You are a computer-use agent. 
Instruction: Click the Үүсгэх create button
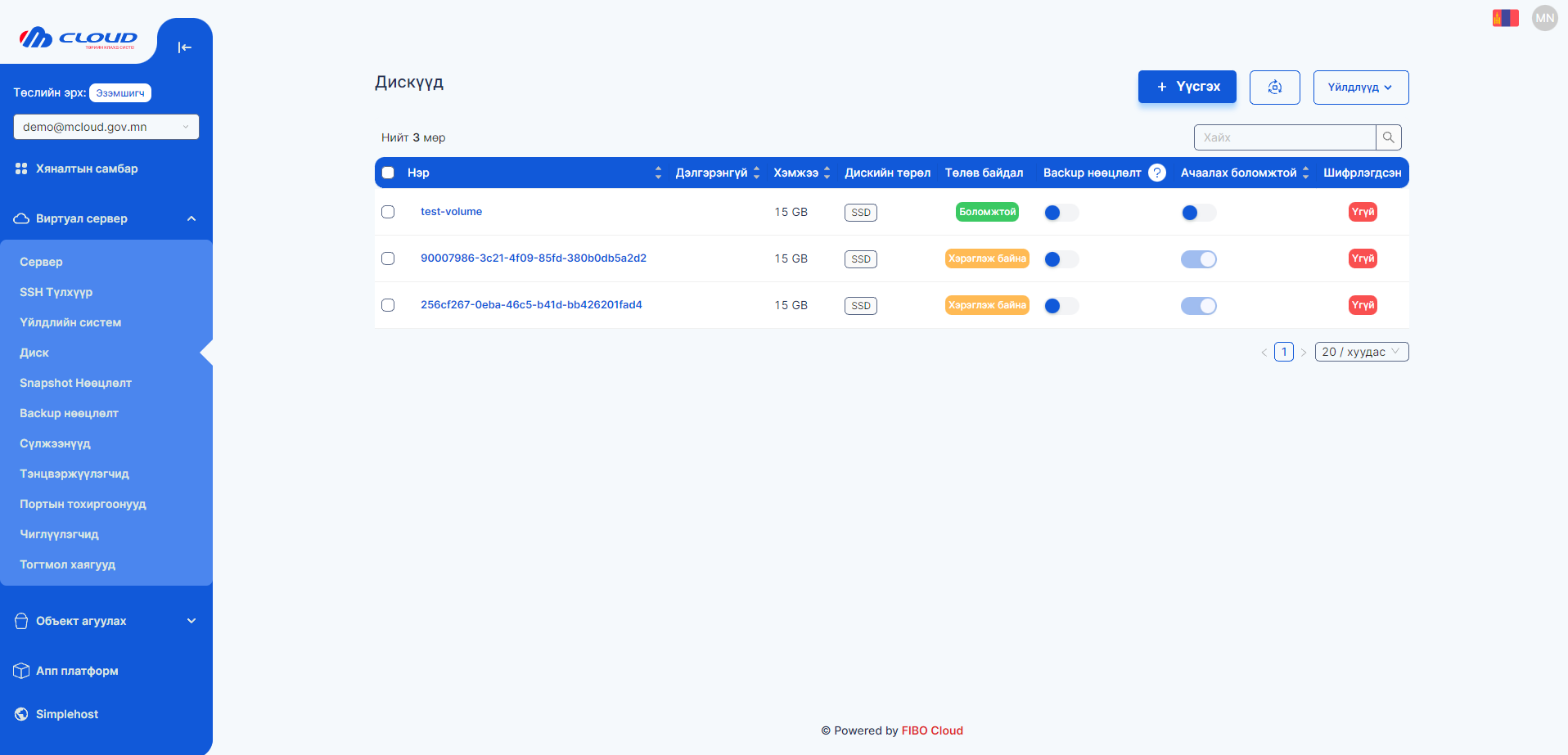[1187, 87]
